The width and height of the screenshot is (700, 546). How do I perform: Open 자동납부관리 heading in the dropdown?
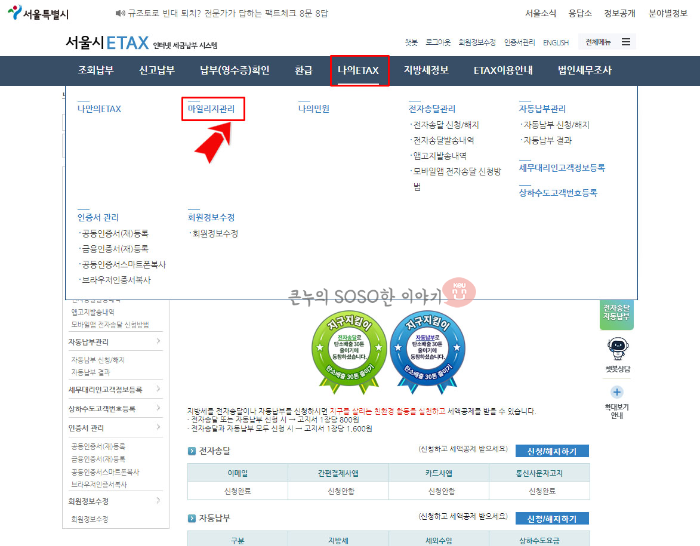(x=542, y=109)
